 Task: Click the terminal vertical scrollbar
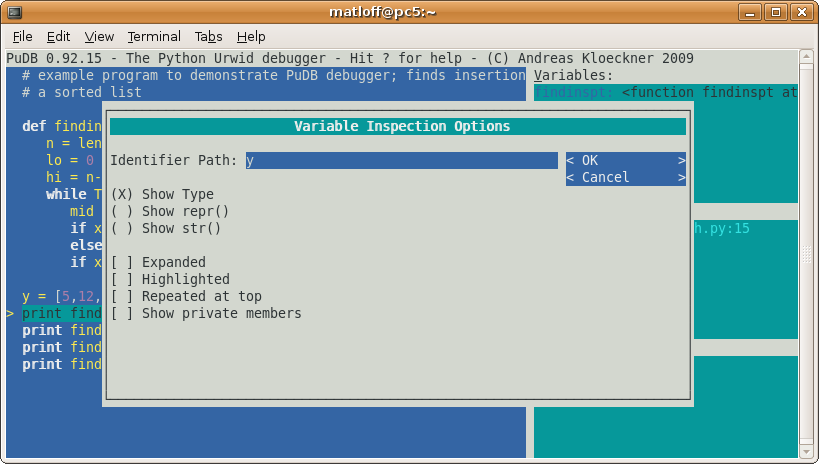807,250
